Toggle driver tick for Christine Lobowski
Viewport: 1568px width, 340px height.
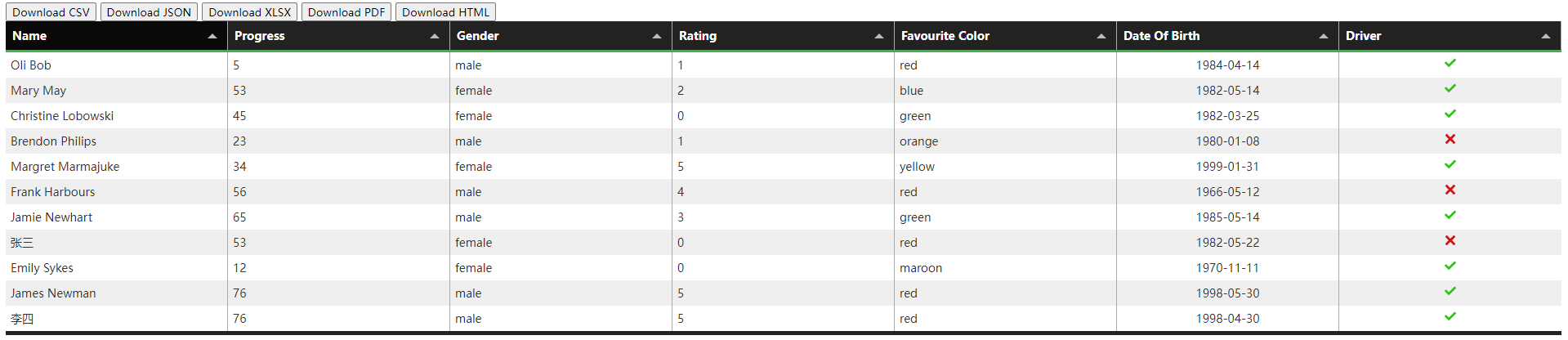pyautogui.click(x=1450, y=114)
